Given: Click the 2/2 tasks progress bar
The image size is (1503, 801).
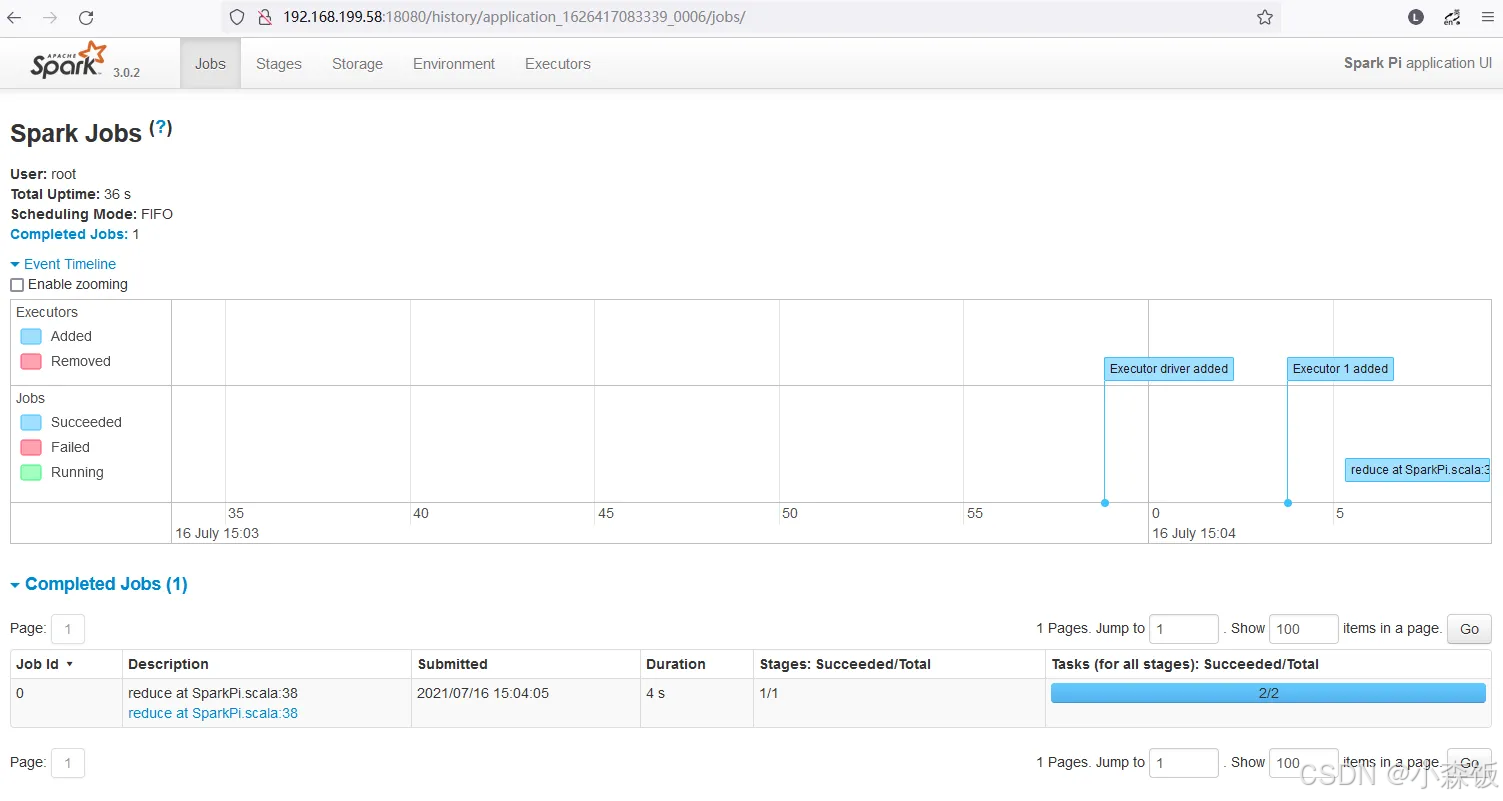Looking at the screenshot, I should click(1268, 693).
